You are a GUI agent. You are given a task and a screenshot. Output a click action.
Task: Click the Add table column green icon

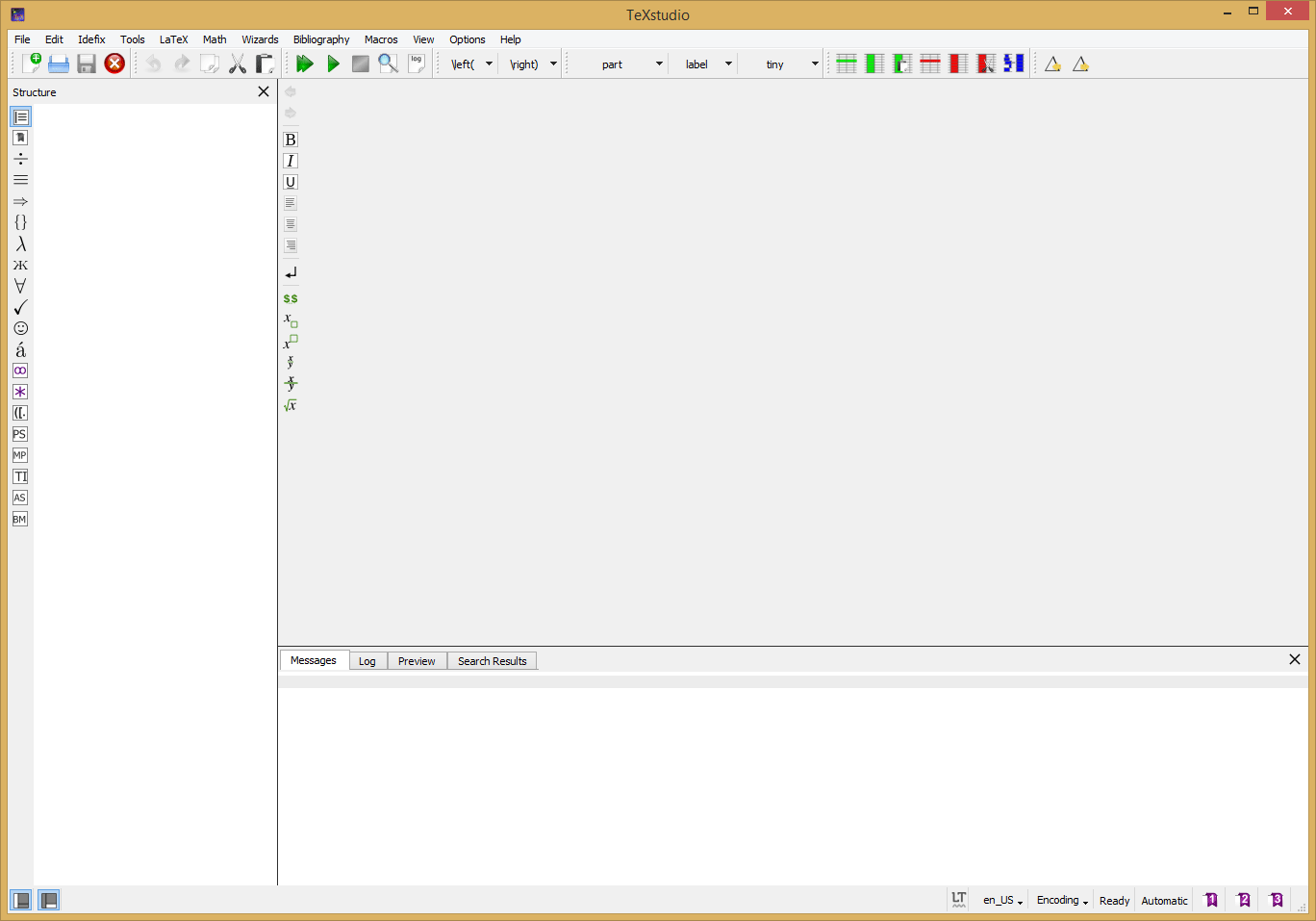click(874, 64)
